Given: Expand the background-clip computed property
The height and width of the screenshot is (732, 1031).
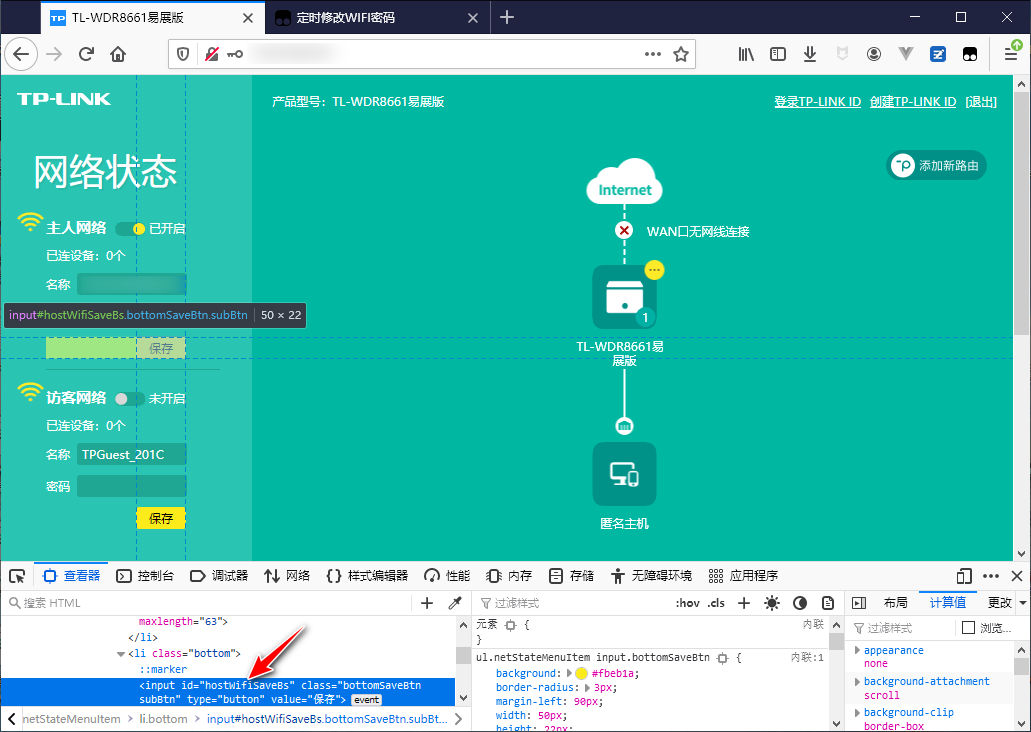Looking at the screenshot, I should point(857,712).
